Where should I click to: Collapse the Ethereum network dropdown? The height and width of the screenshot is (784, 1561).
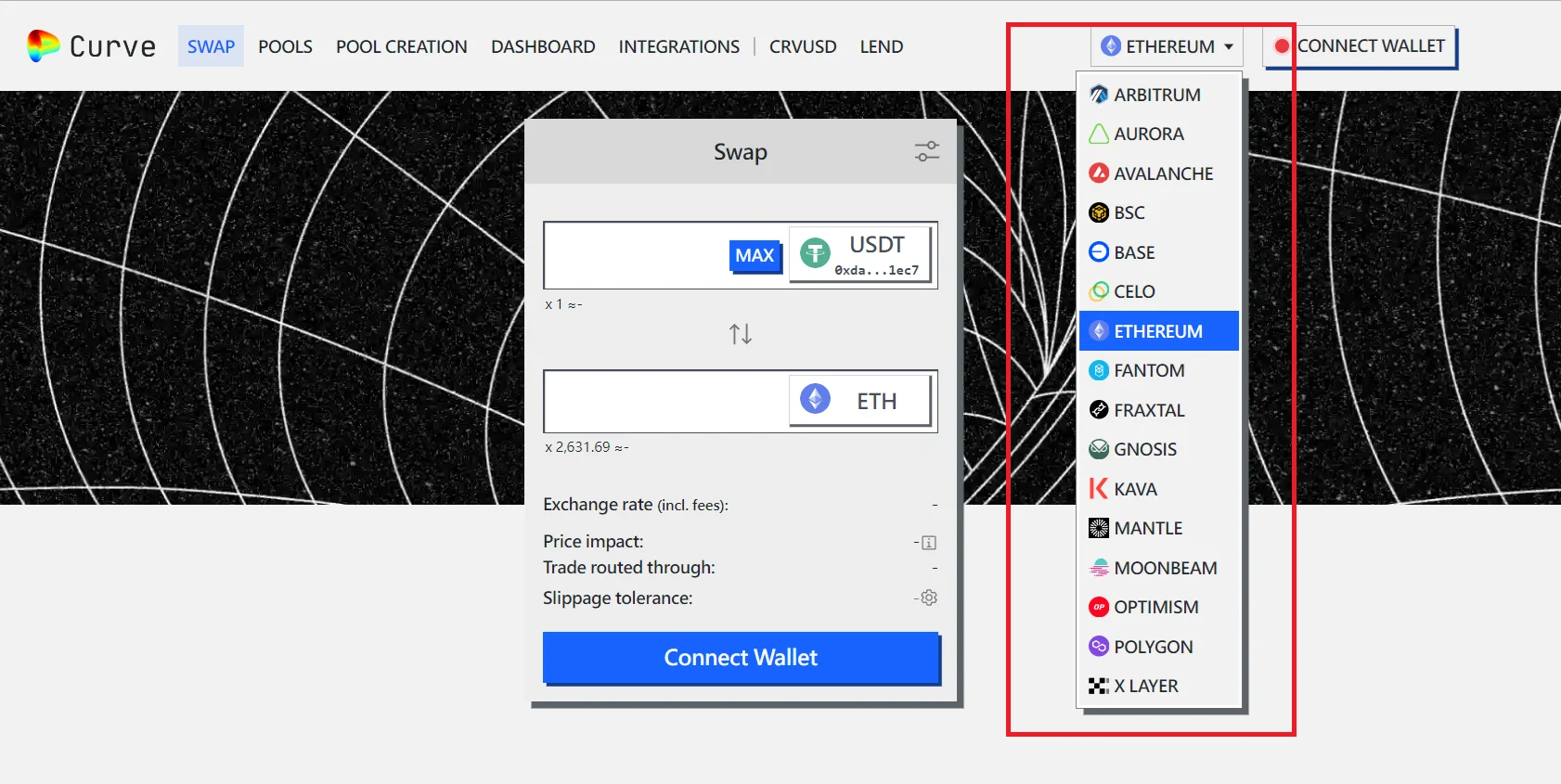click(x=1167, y=45)
